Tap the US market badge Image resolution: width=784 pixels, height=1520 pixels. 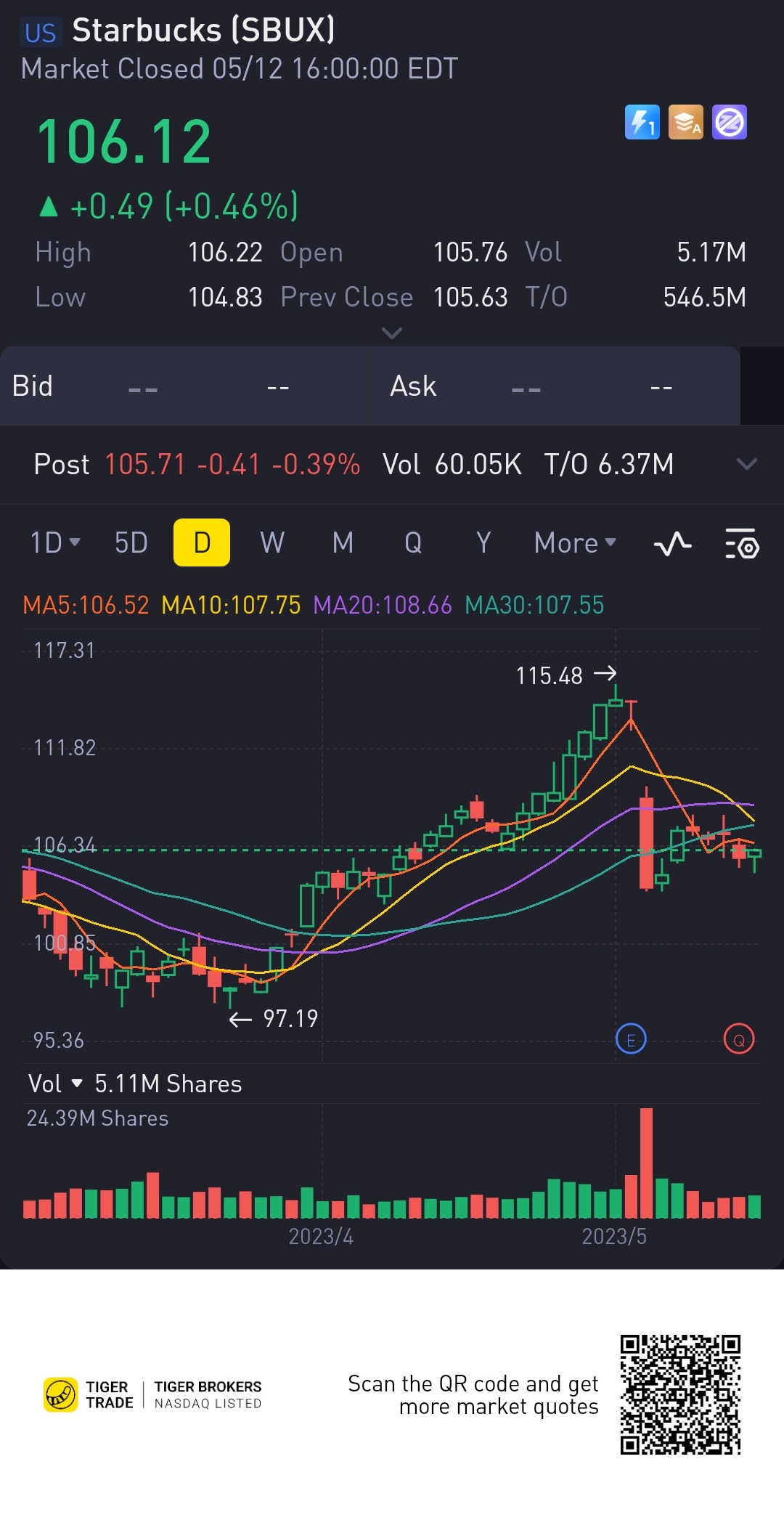click(40, 33)
